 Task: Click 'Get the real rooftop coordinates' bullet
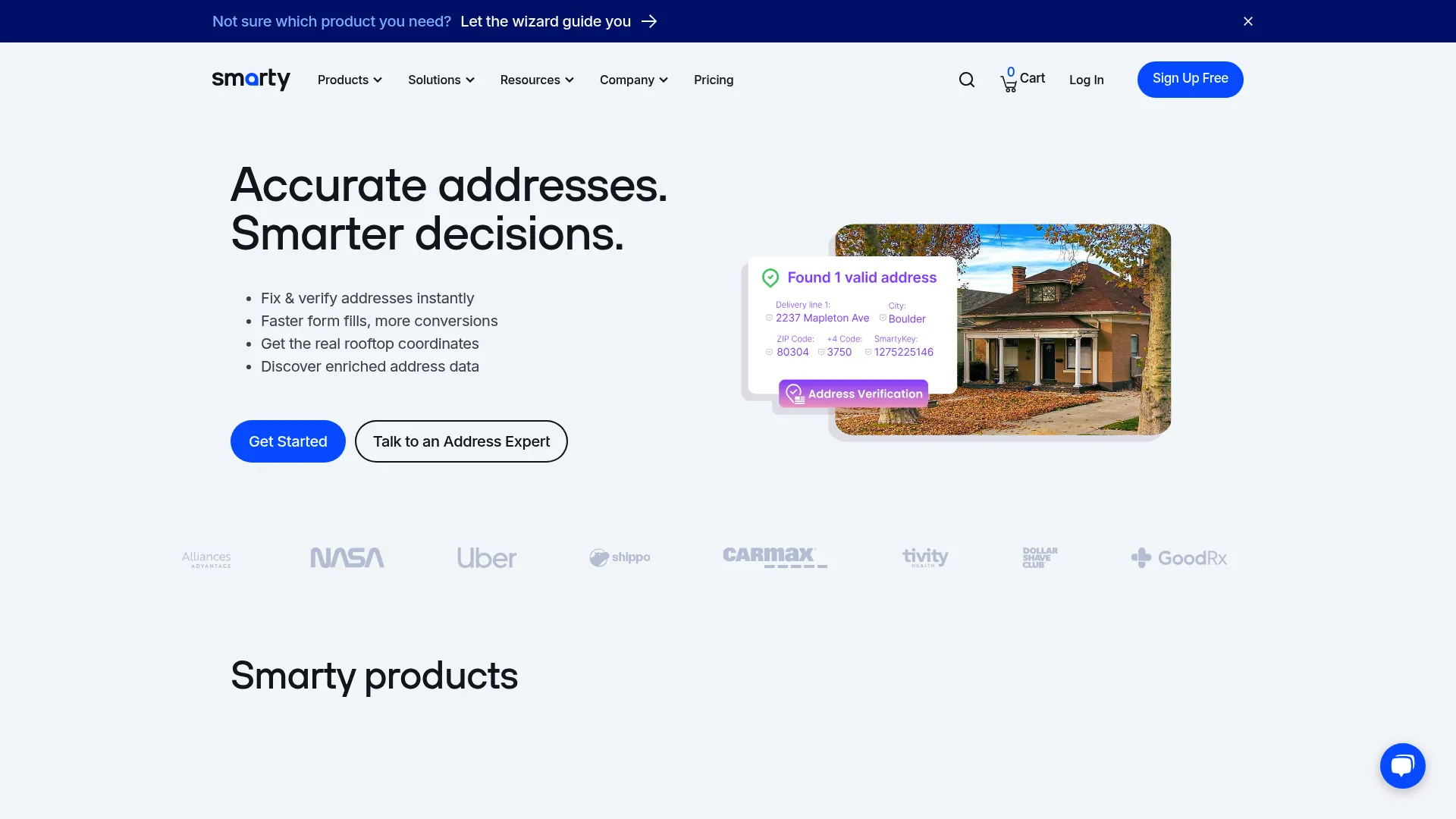[x=370, y=344]
